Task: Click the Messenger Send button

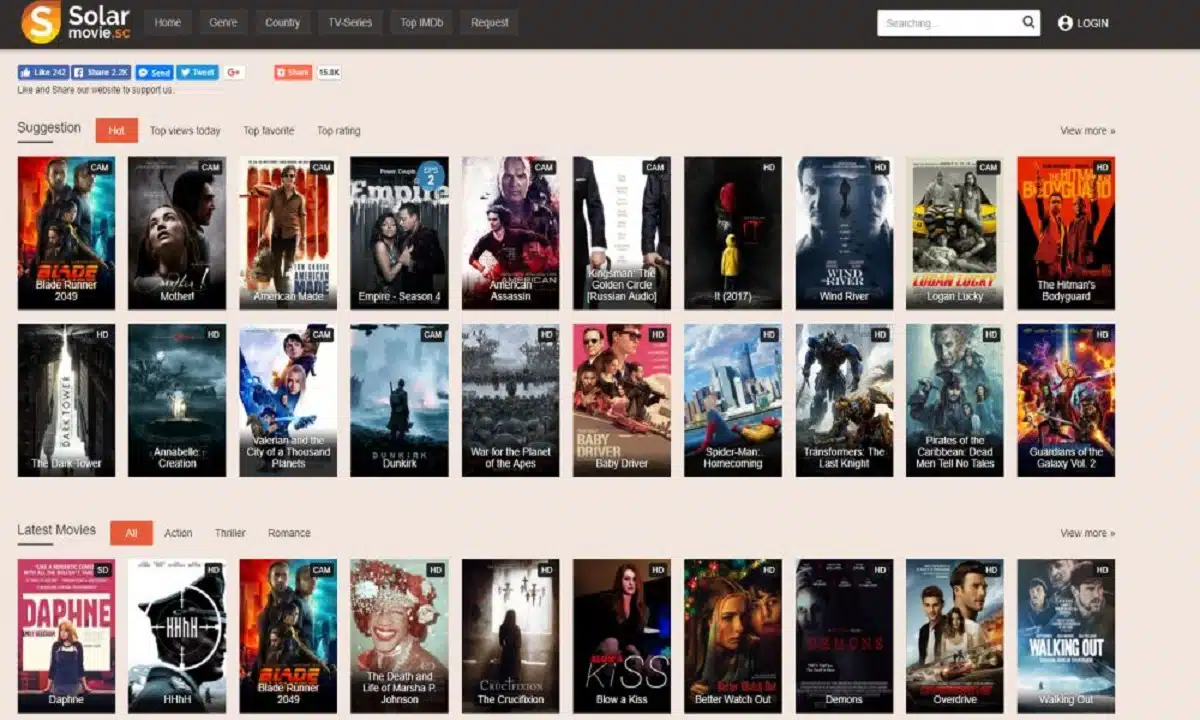Action: tap(154, 73)
